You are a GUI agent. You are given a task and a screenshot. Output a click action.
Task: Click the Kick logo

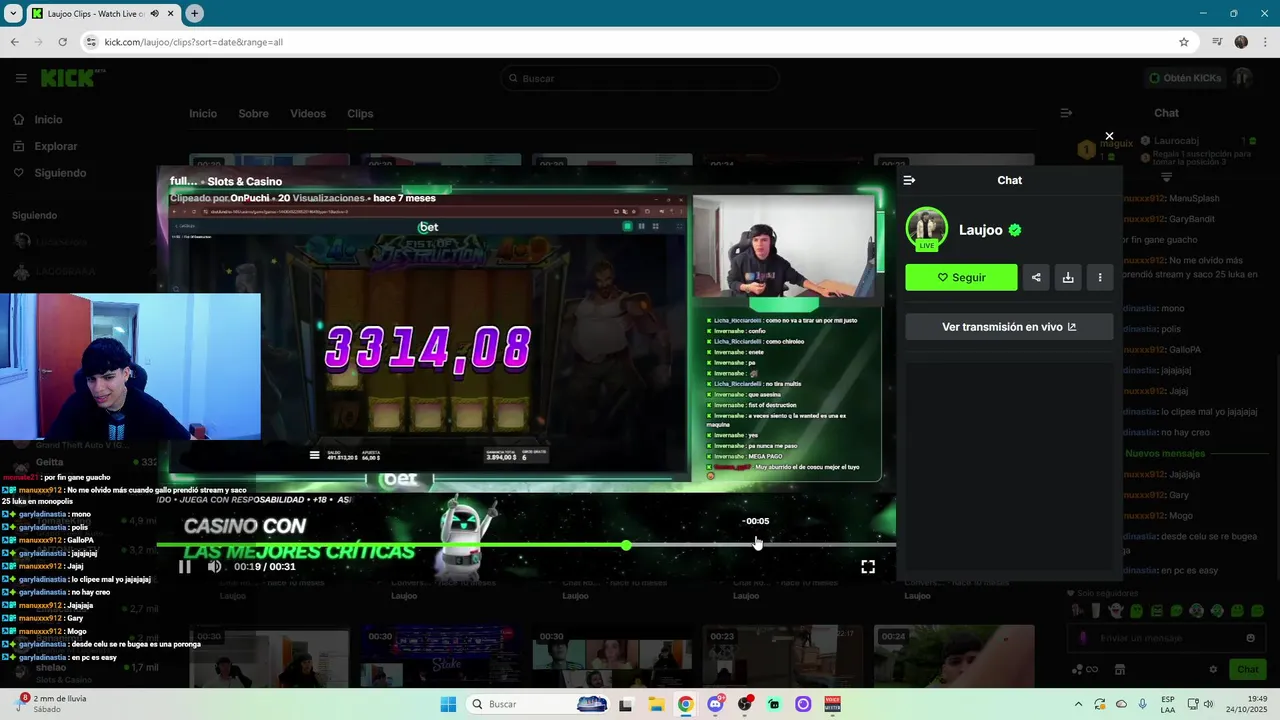tap(73, 78)
